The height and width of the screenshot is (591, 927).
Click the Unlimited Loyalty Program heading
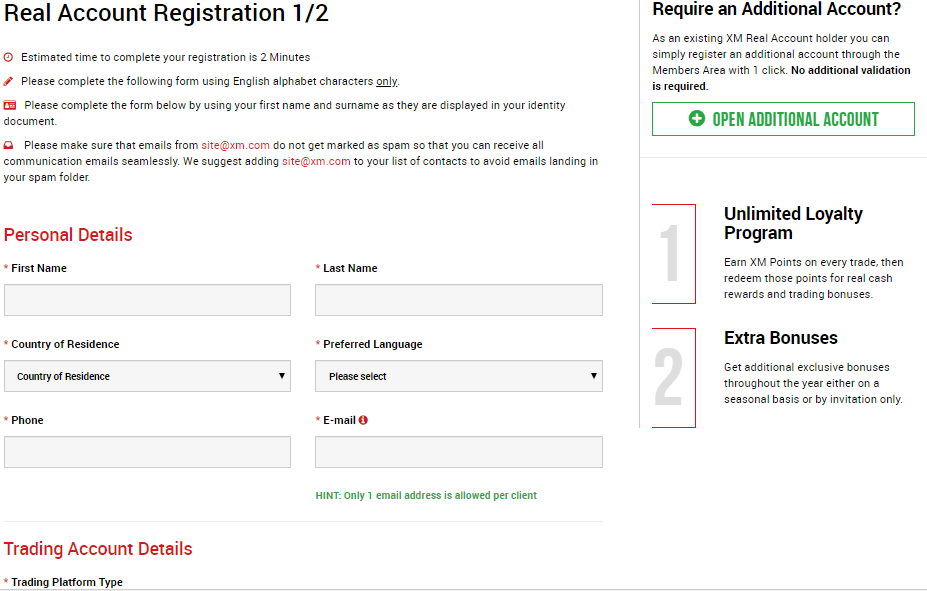point(793,223)
